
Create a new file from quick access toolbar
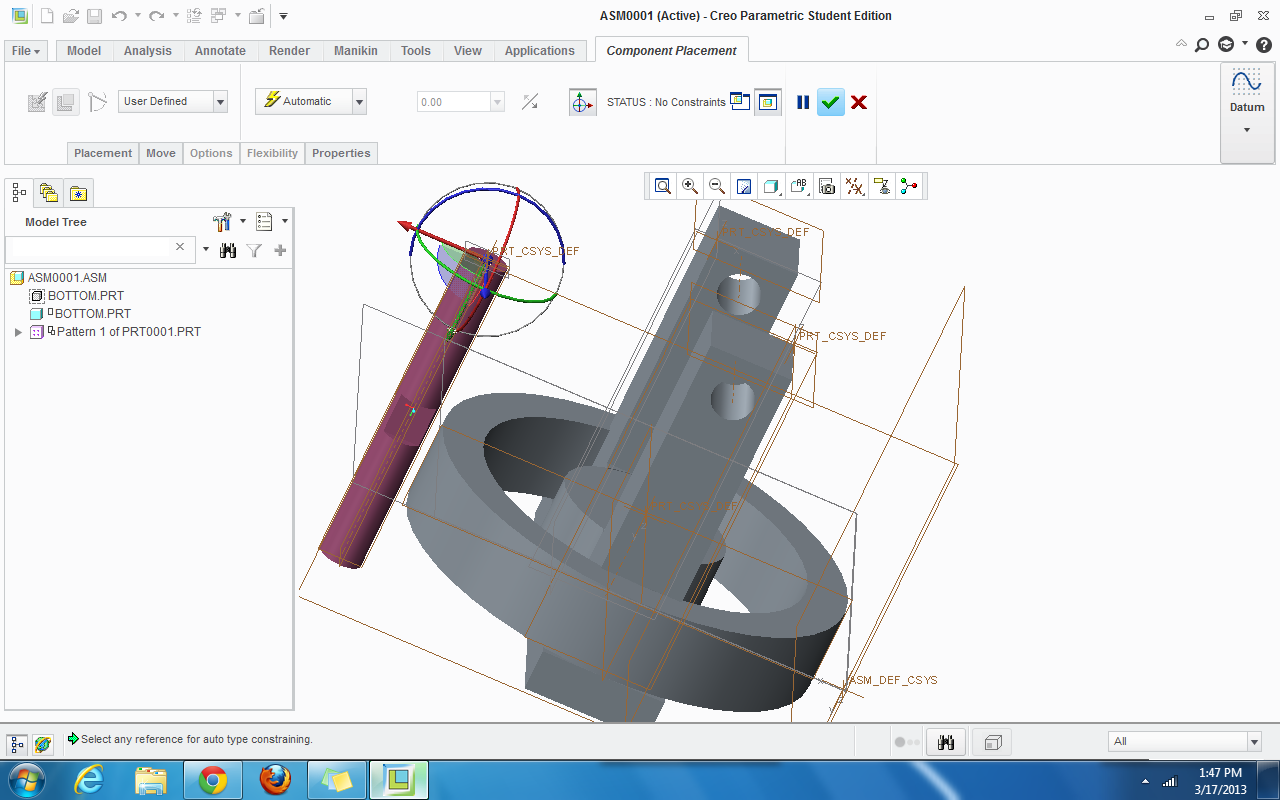[x=46, y=16]
